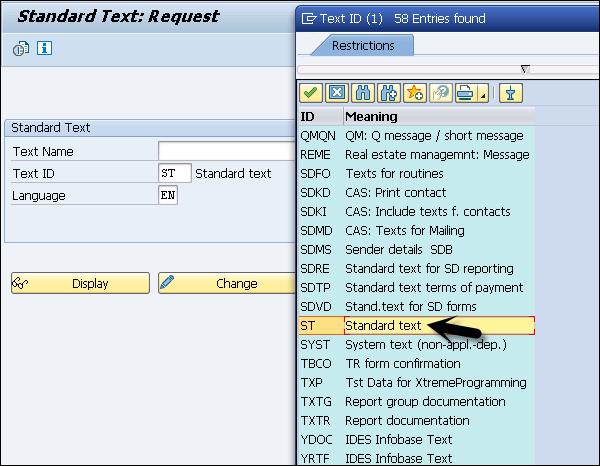Viewport: 600px width, 466px height.
Task: Click the Display button
Action: (80, 283)
